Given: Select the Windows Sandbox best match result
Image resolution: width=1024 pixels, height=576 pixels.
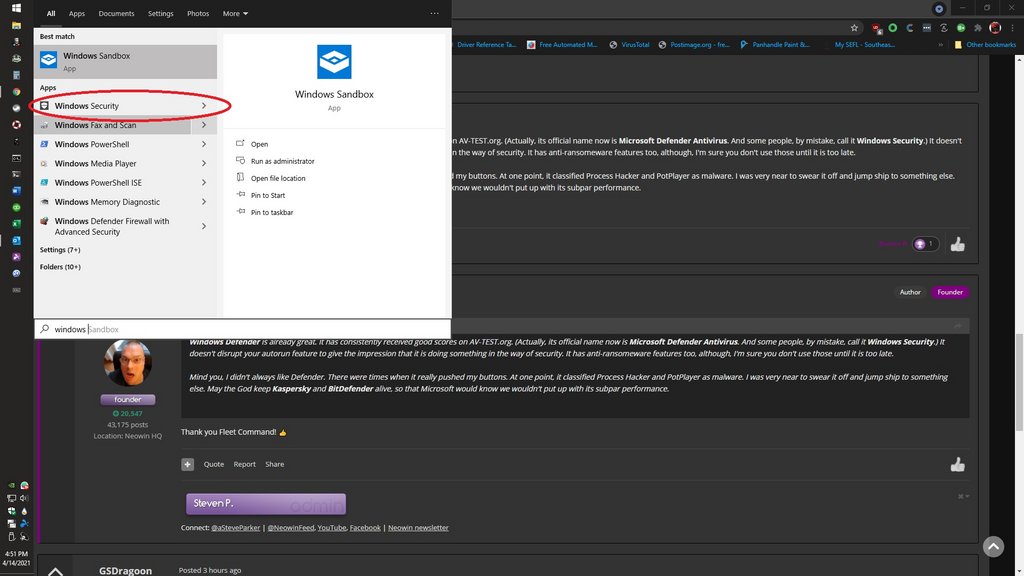Looking at the screenshot, I should (x=125, y=61).
